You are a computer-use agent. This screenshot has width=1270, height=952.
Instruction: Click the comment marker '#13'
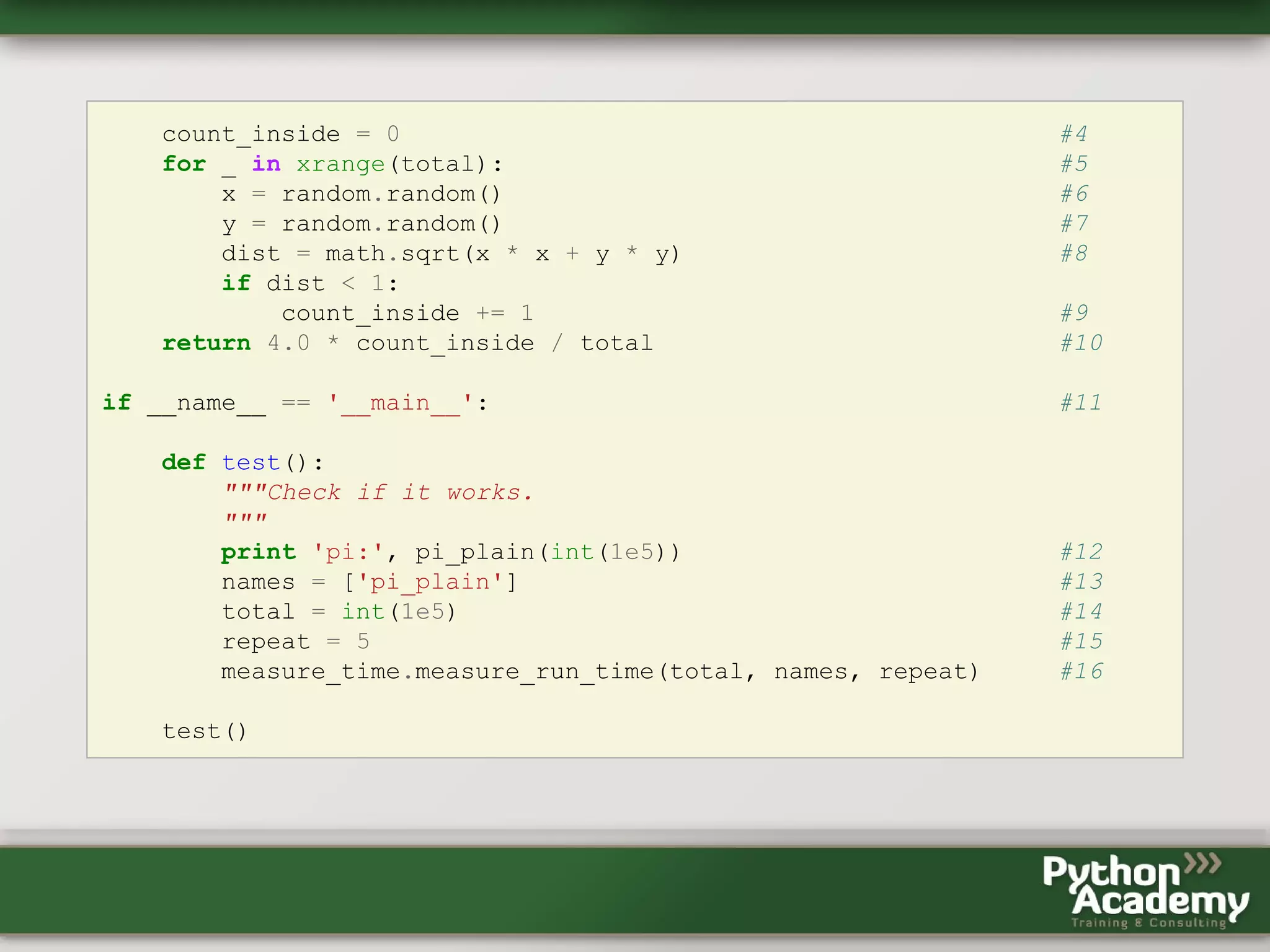[x=1081, y=581]
